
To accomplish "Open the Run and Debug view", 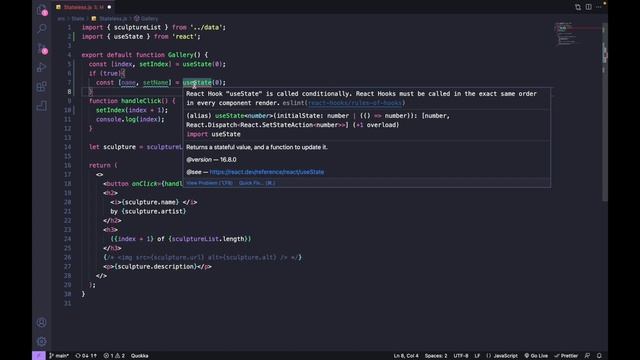I will tap(42, 67).
